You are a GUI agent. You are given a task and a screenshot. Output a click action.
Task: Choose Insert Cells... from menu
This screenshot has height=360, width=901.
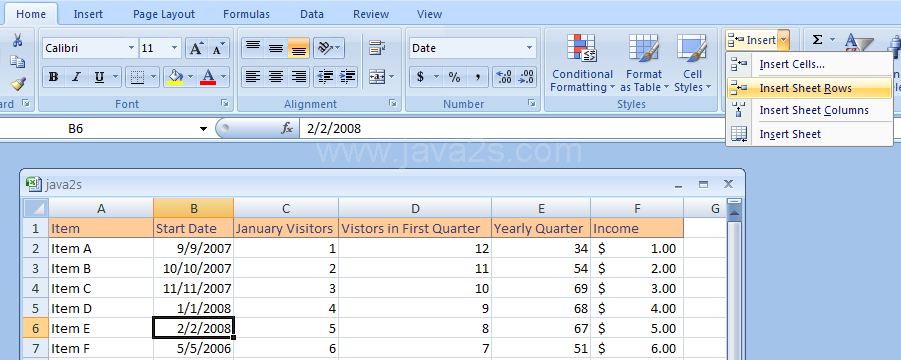coord(809,64)
